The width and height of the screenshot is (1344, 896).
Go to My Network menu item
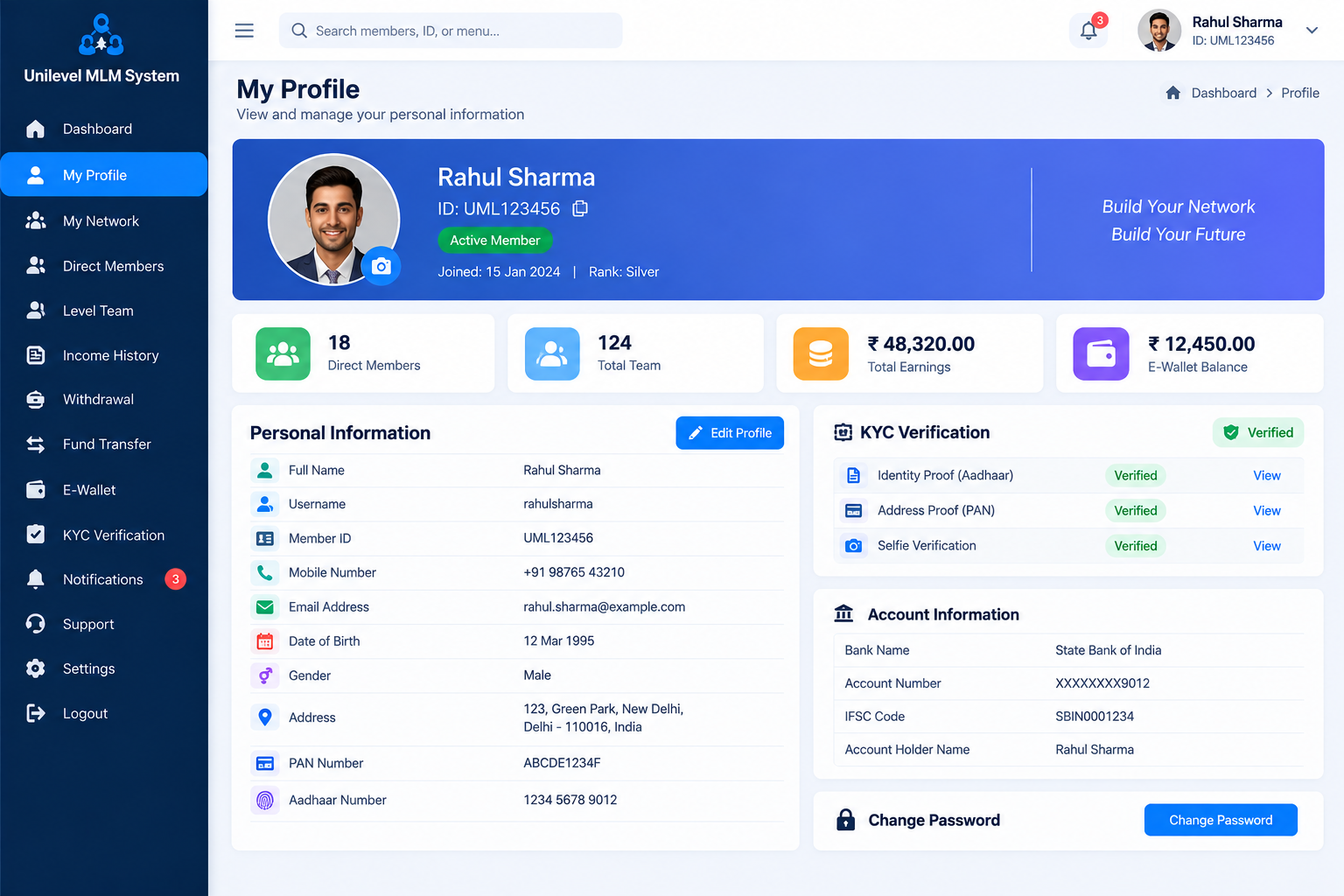click(x=104, y=221)
